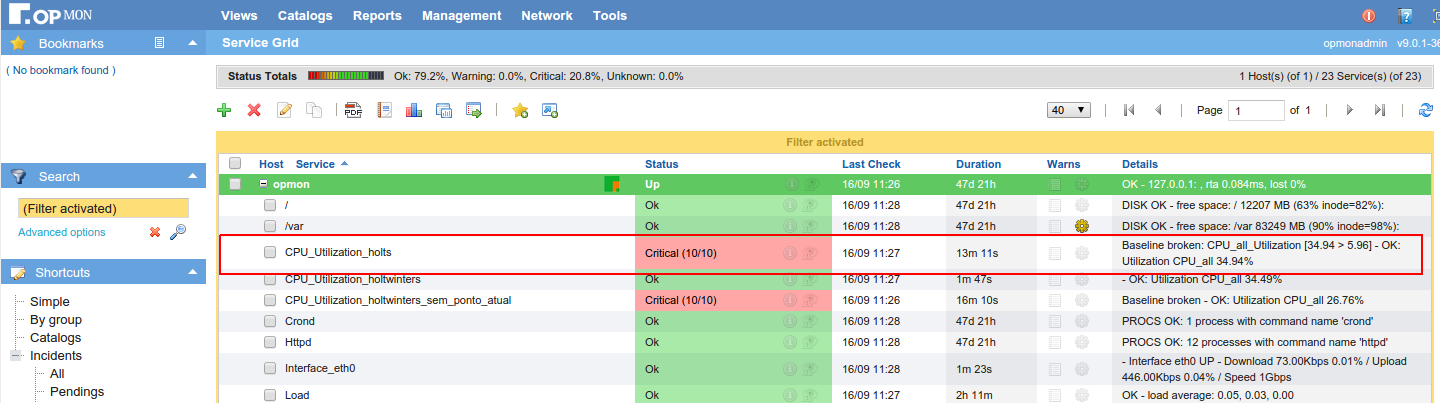This screenshot has height=403, width=1440.
Task: Toggle the select-all checkbox in the header
Action: (x=235, y=164)
